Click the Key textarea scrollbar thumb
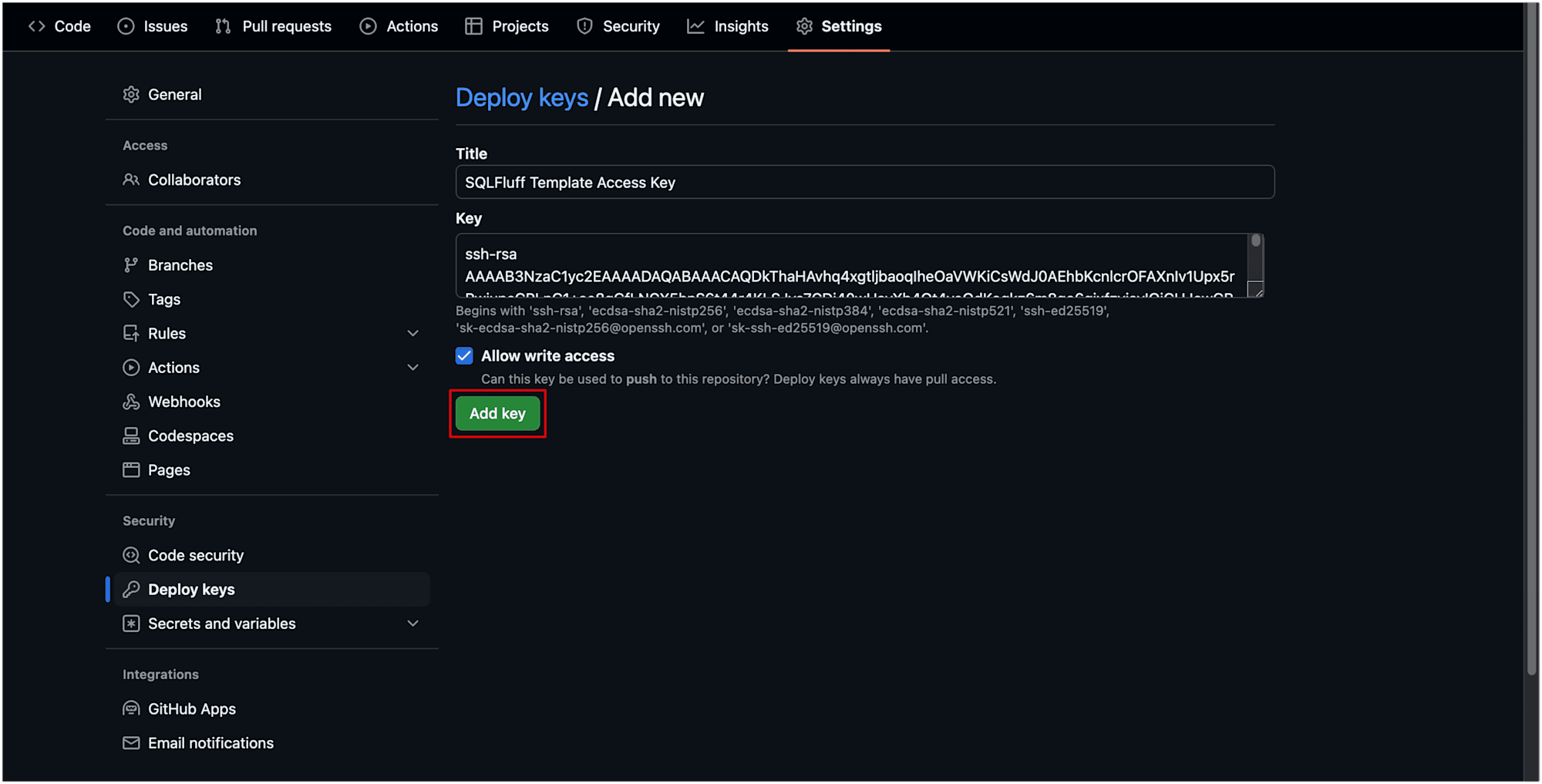This screenshot has width=1542, height=784. click(x=1256, y=241)
